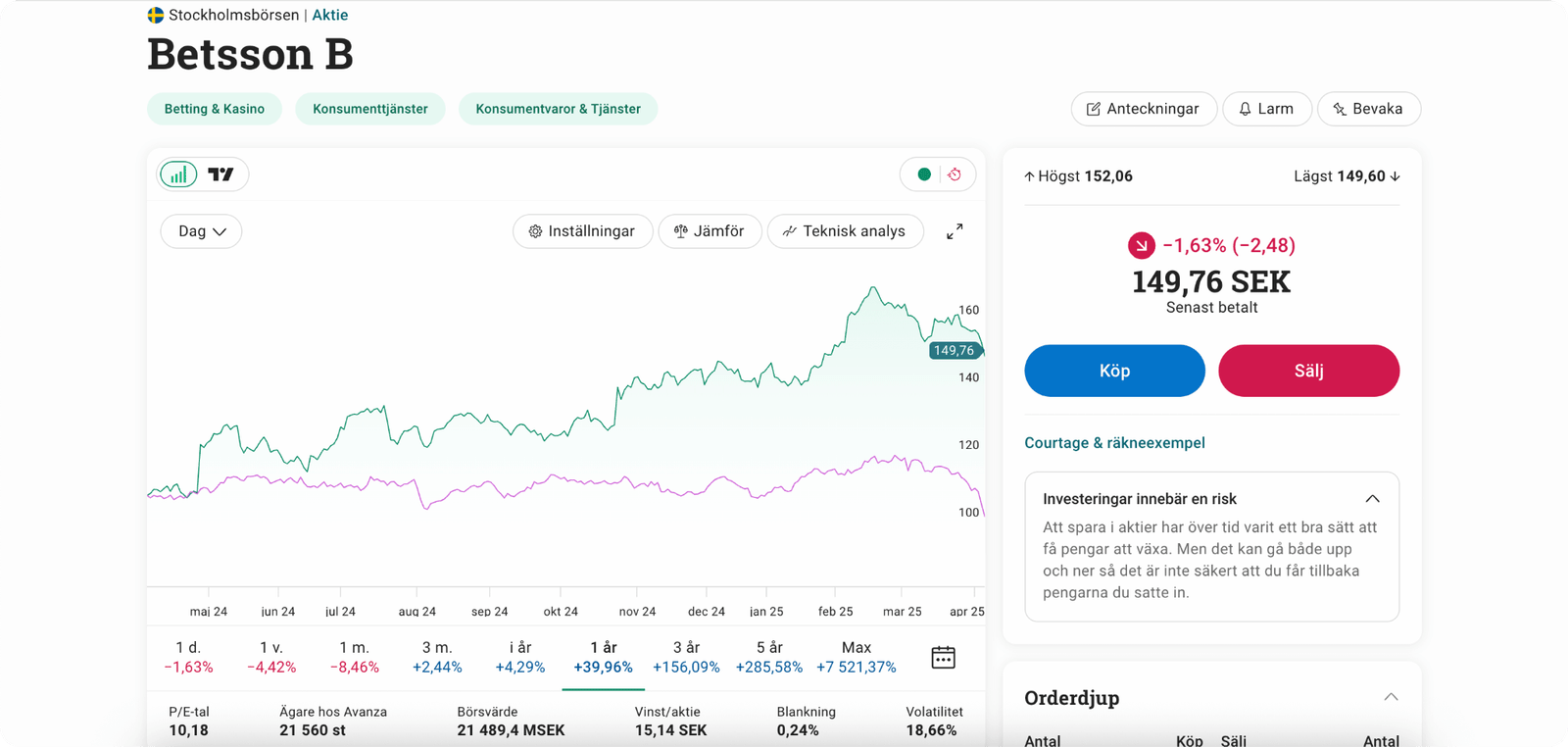Switch to the standard bar-chart view icon
1568x747 pixels.
pos(178,174)
